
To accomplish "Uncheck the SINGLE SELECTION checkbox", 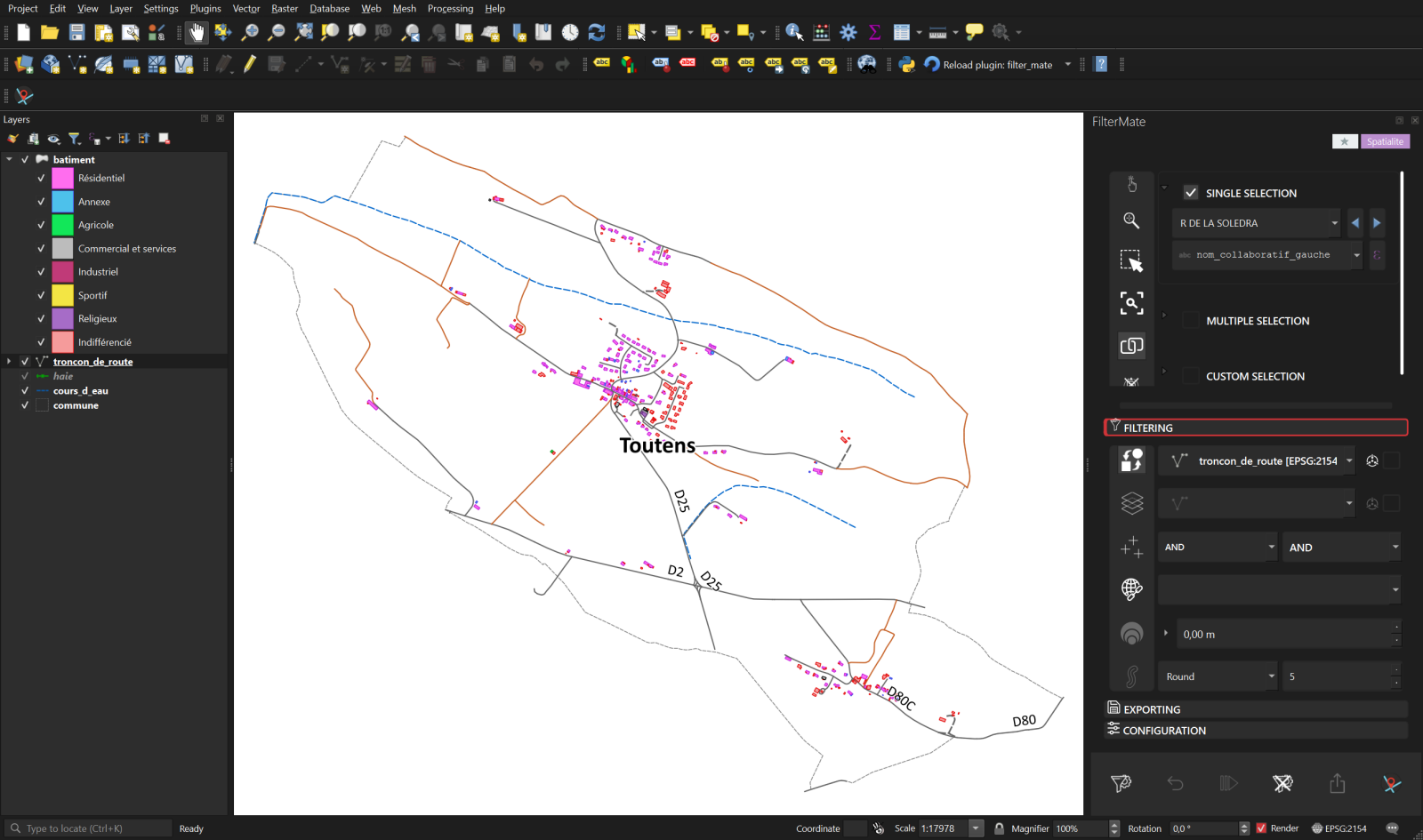I will [x=1191, y=193].
